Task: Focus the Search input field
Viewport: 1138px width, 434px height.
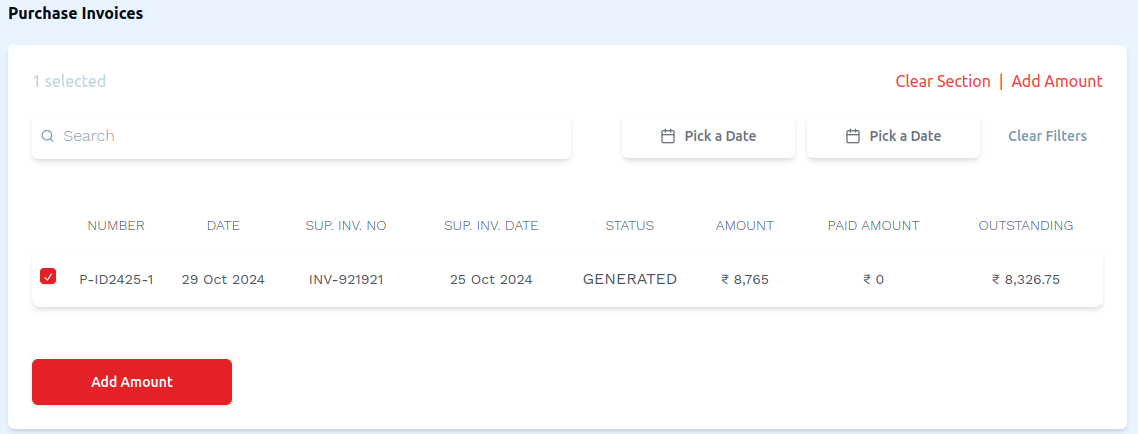Action: [310, 136]
